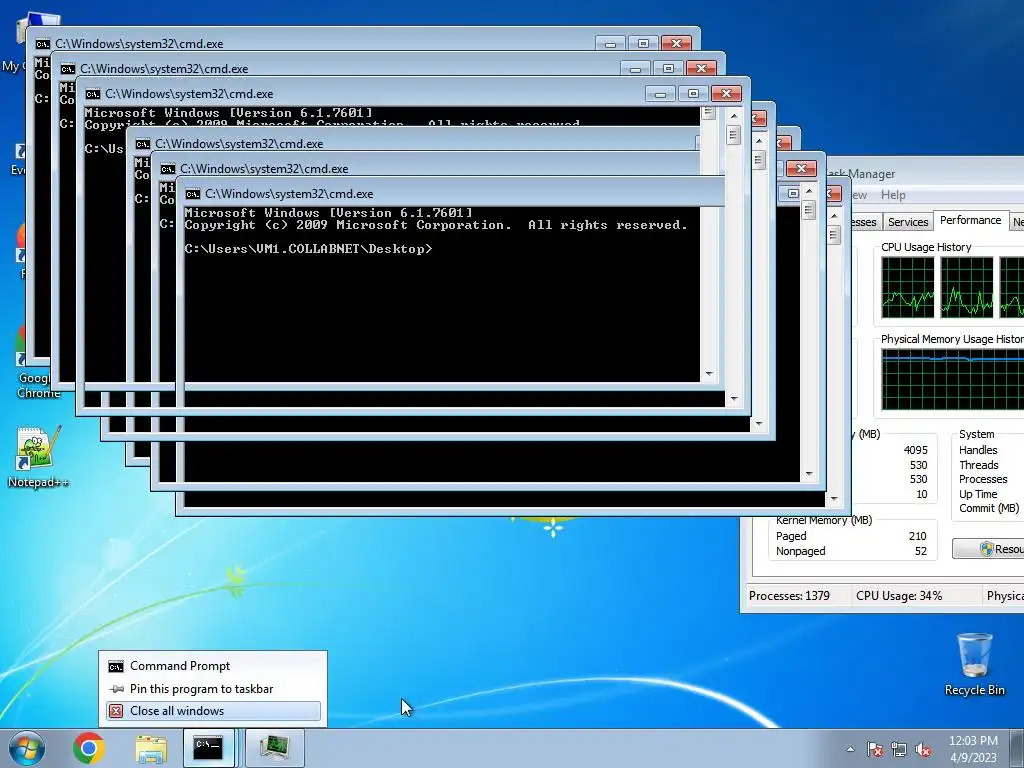Viewport: 1024px width, 768px height.
Task: Show the clock reading 12:03 PM
Action: 973,741
